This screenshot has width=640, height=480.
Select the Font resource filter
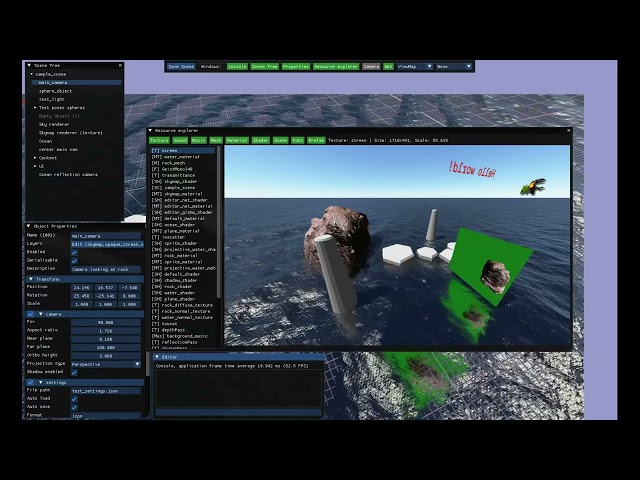click(x=298, y=140)
